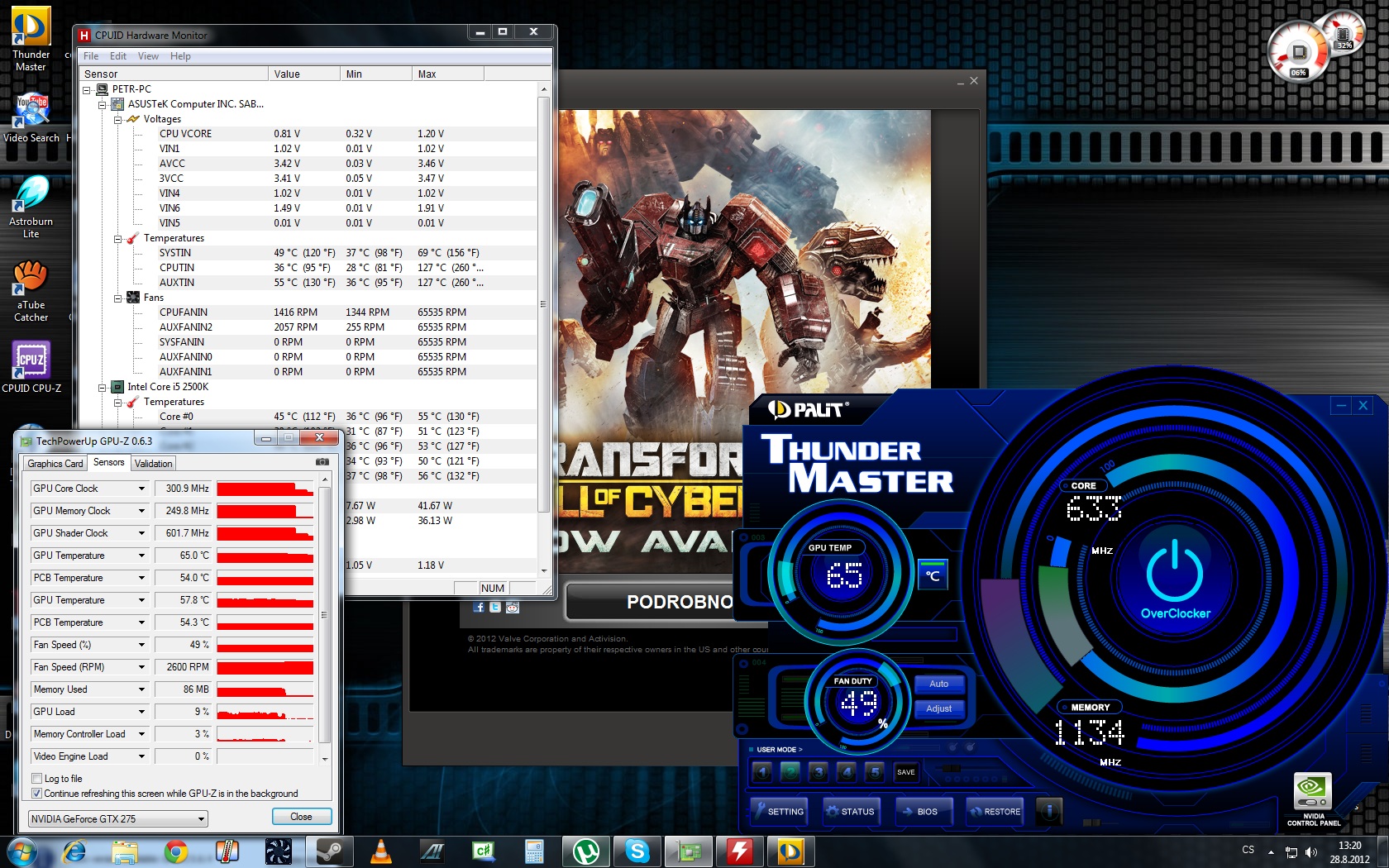This screenshot has height=868, width=1389.
Task: Open SETTING in Thunder Master
Action: coord(779,812)
